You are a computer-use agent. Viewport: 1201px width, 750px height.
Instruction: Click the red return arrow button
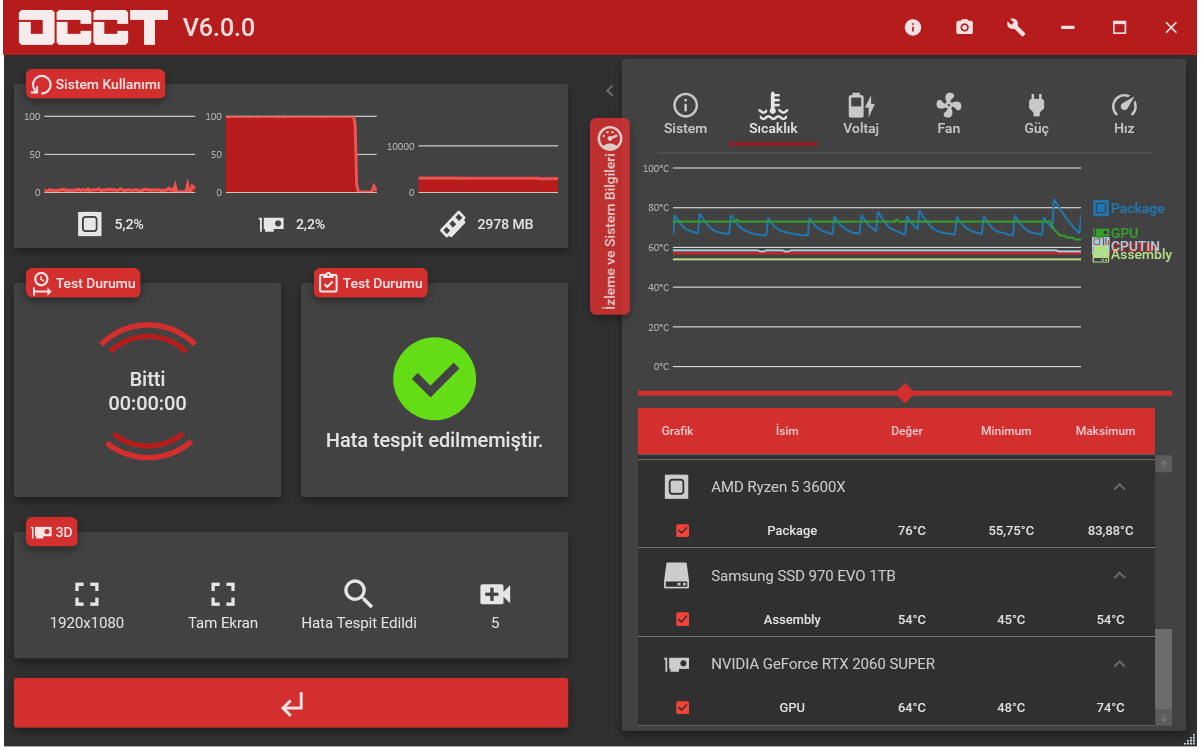coord(291,703)
